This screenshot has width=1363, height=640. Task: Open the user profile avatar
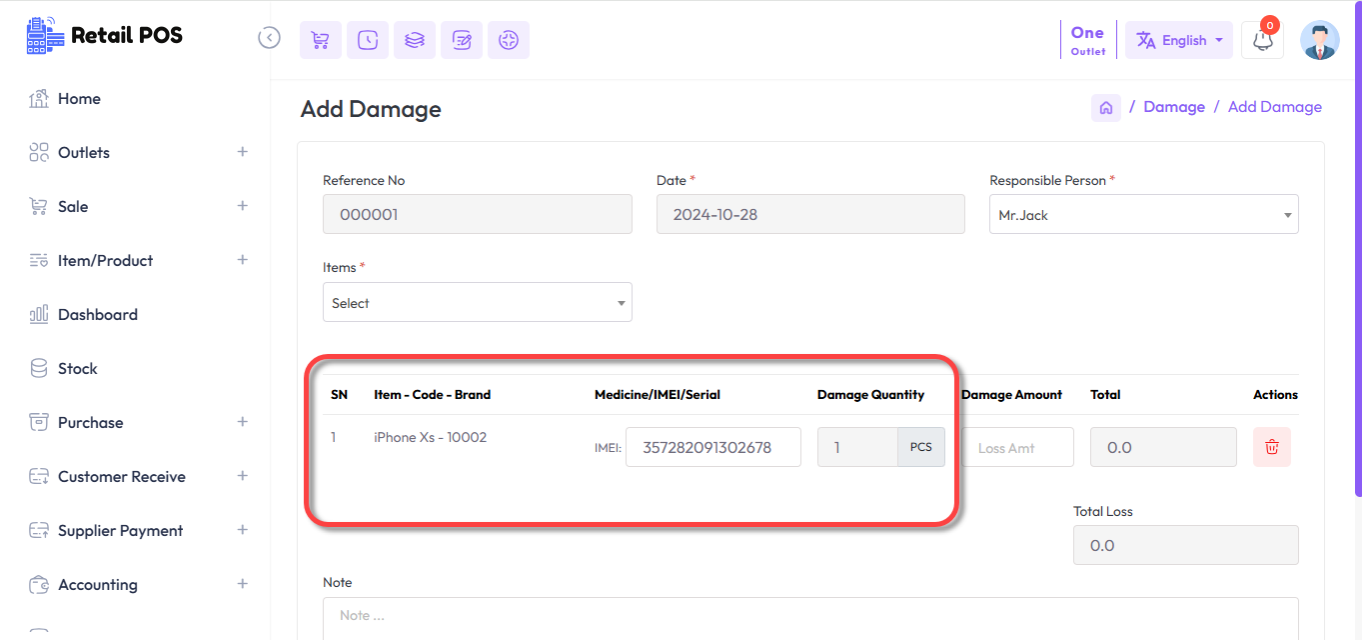coord(1319,40)
